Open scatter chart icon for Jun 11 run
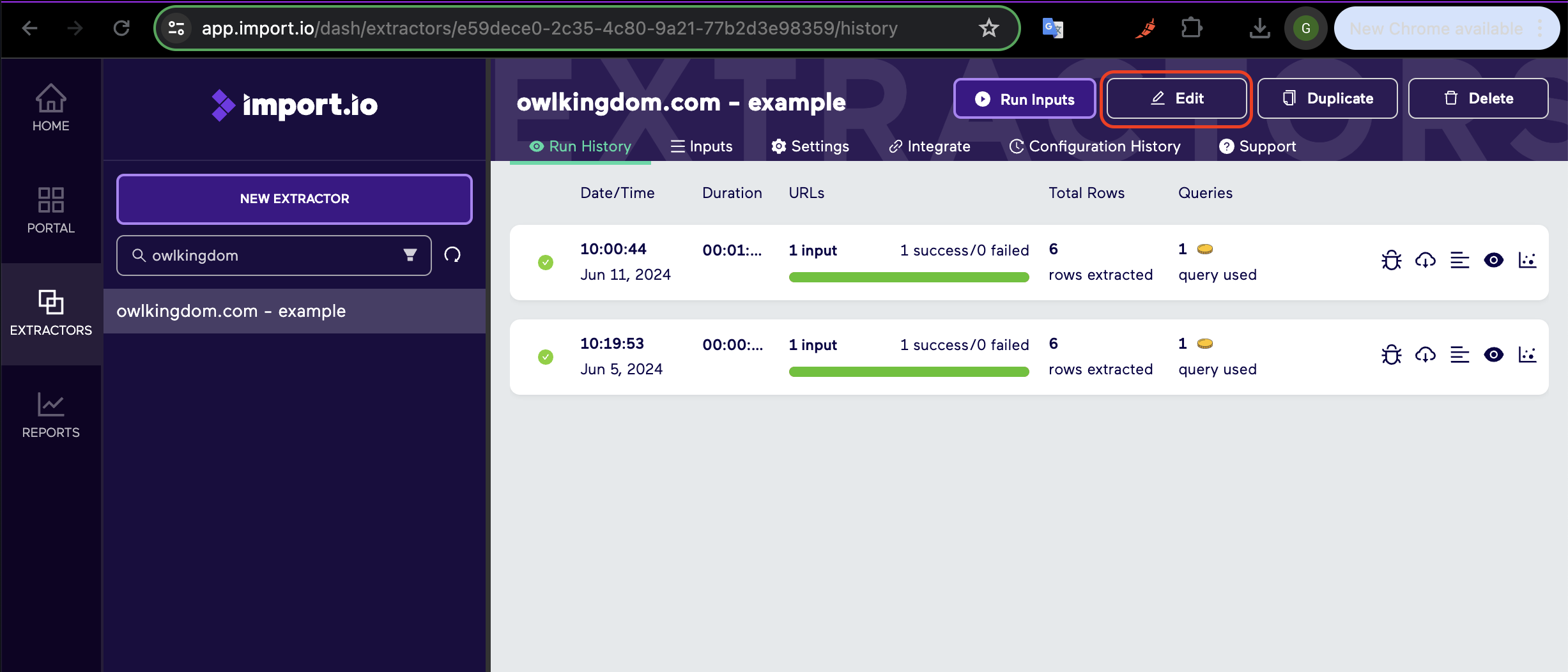This screenshot has height=672, width=1568. tap(1527, 261)
